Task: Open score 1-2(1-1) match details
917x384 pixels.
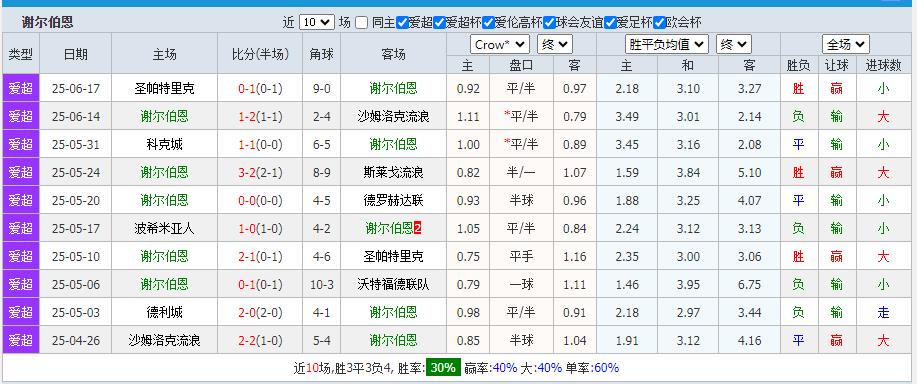Action: tap(260, 117)
